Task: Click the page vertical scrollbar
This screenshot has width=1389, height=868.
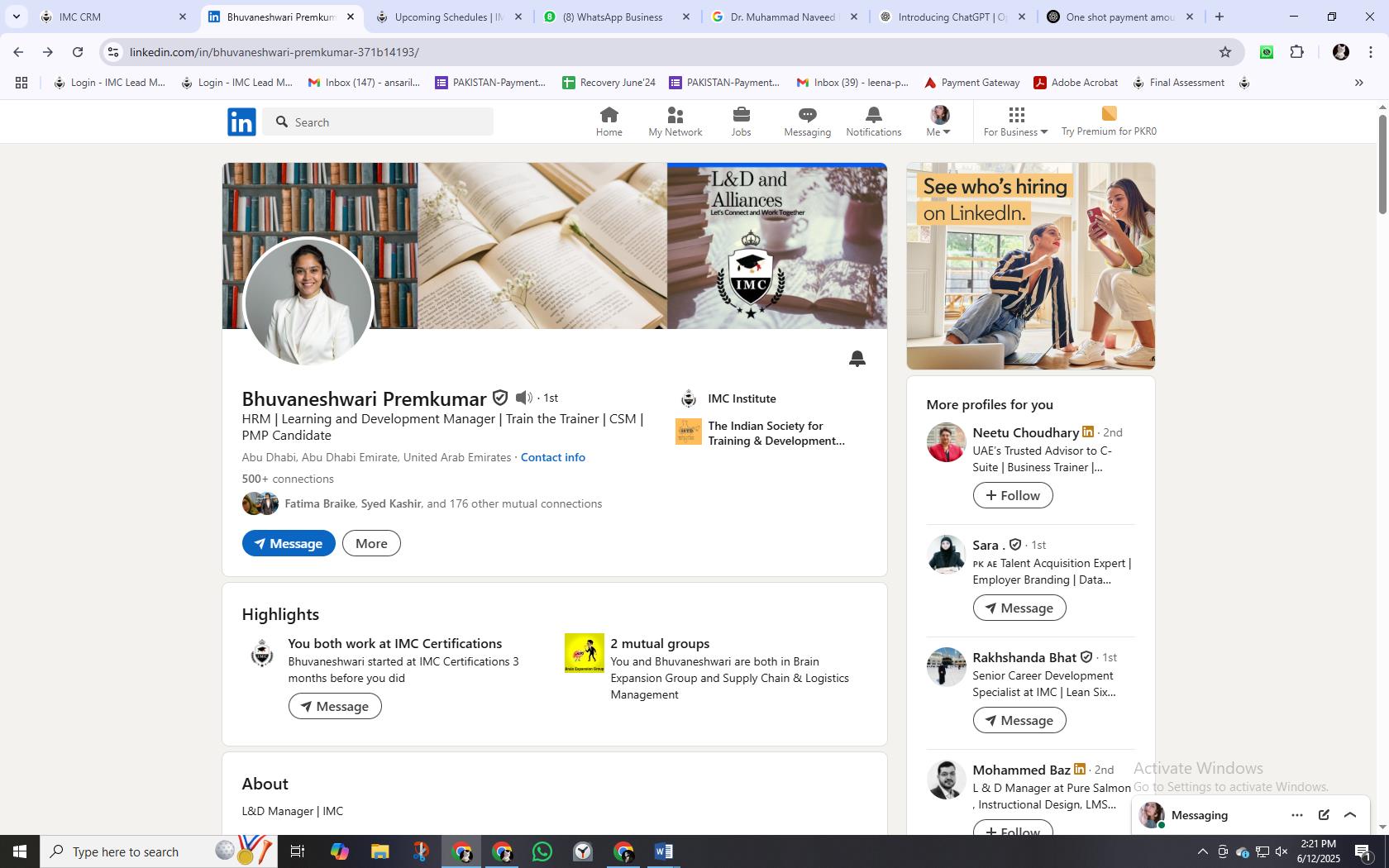Action: click(x=1382, y=165)
